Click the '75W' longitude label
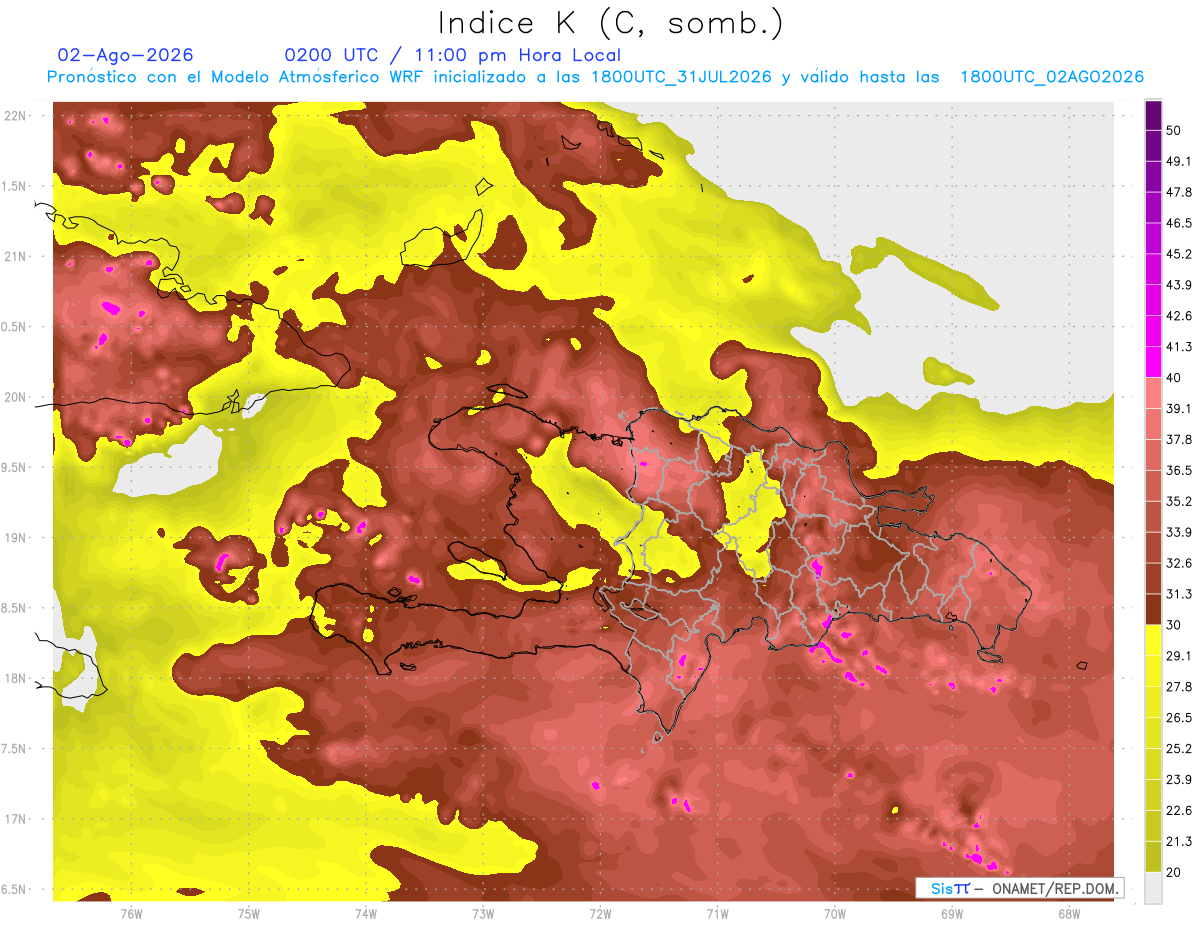The width and height of the screenshot is (1200, 927). [x=248, y=913]
